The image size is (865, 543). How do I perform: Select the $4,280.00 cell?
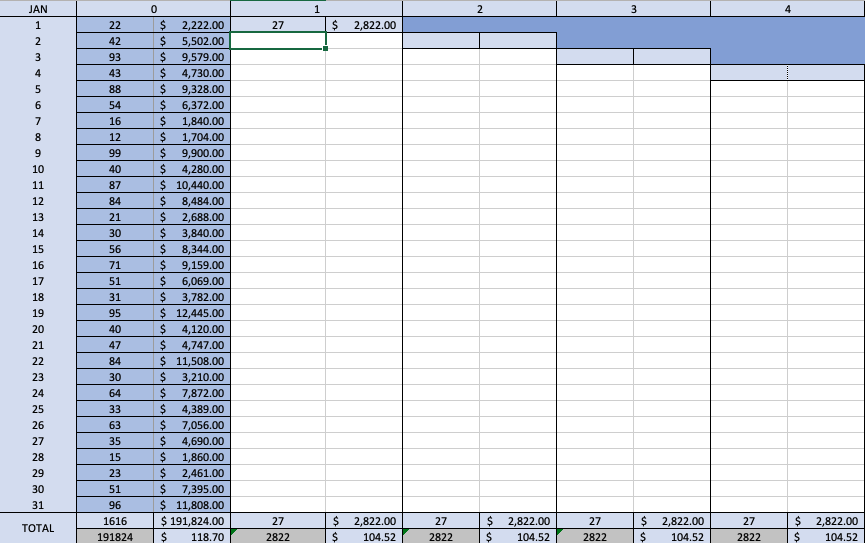click(192, 169)
